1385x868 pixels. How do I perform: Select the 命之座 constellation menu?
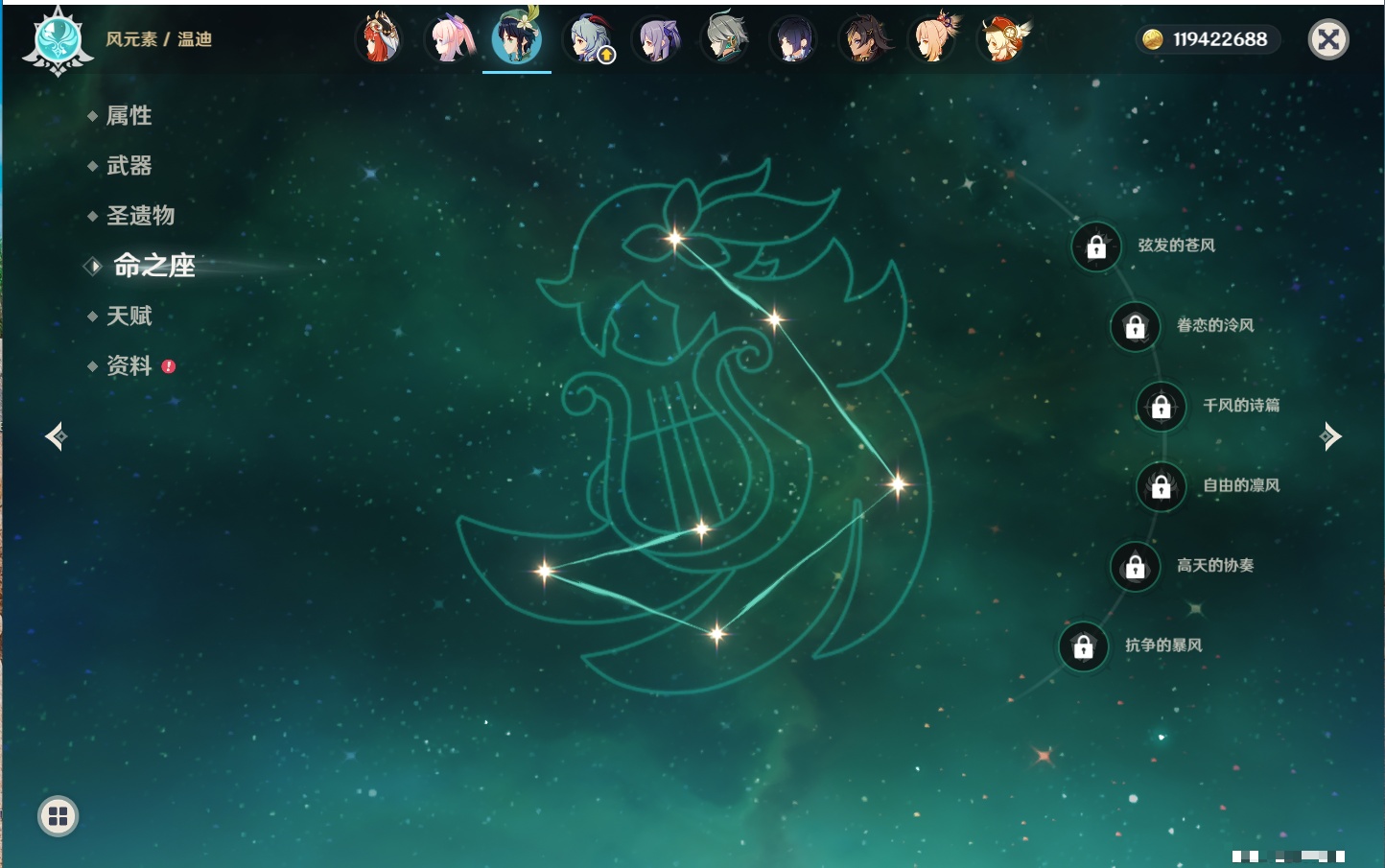tap(153, 266)
